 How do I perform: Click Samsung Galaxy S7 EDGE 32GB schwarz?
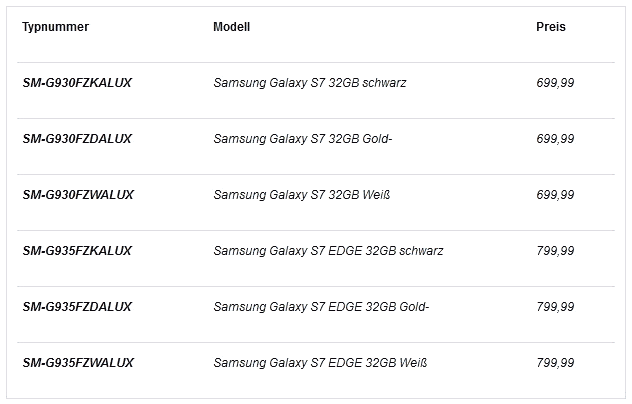(328, 251)
